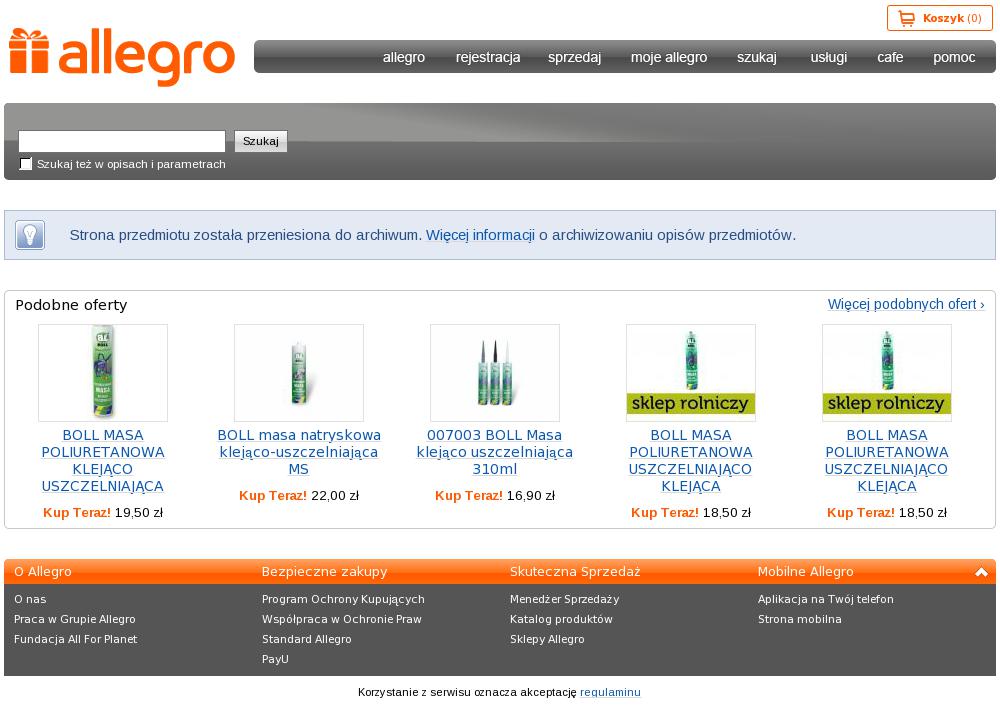
Task: Click 'Mobilne Allegro' footer heading
Action: coord(805,572)
